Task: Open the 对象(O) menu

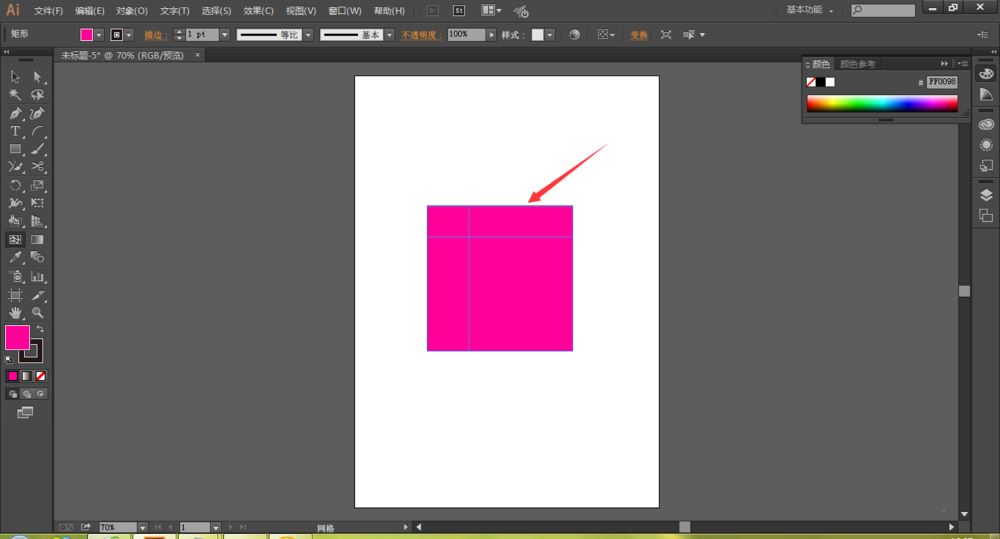Action: 132,11
